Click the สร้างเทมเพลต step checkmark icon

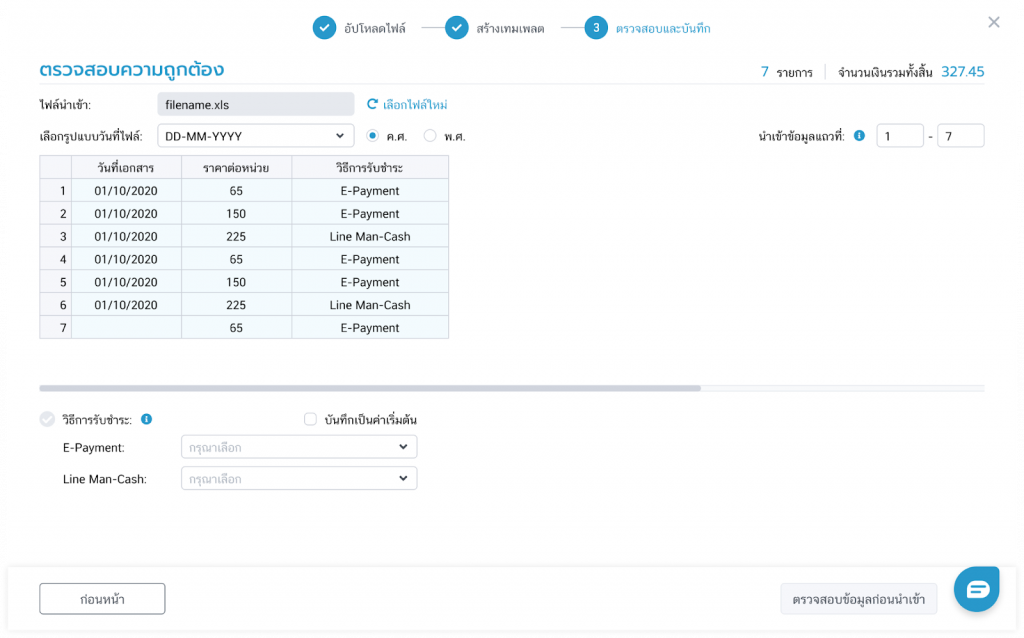click(x=456, y=28)
